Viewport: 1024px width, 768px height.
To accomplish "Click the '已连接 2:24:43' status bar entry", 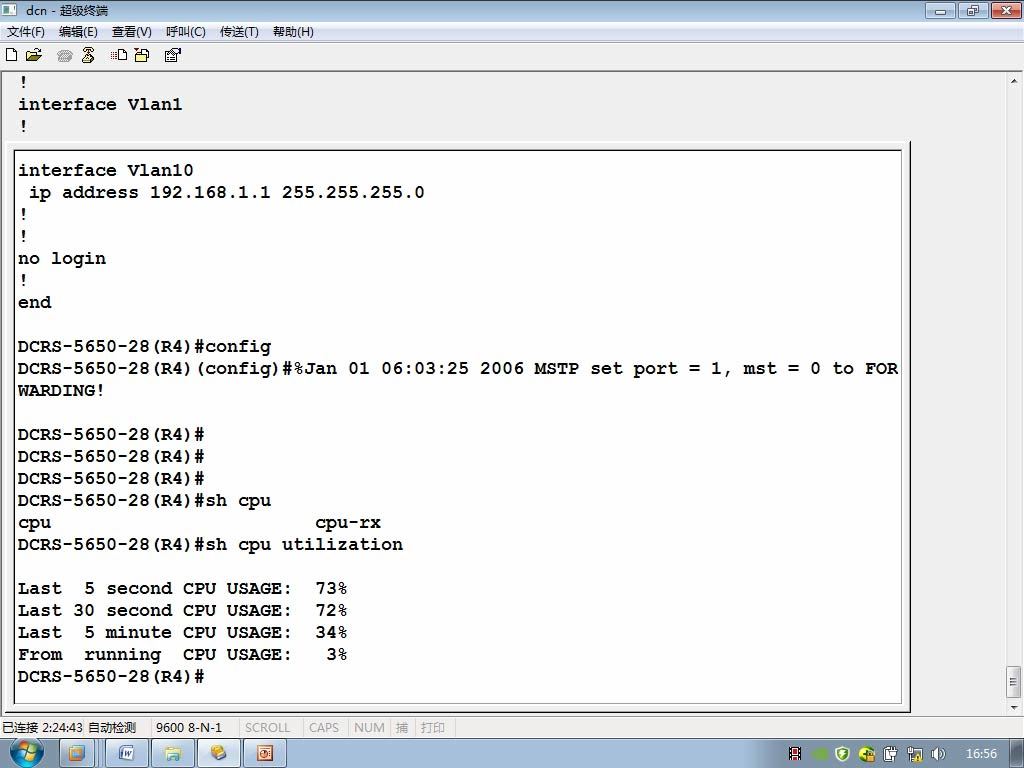I will (42, 728).
